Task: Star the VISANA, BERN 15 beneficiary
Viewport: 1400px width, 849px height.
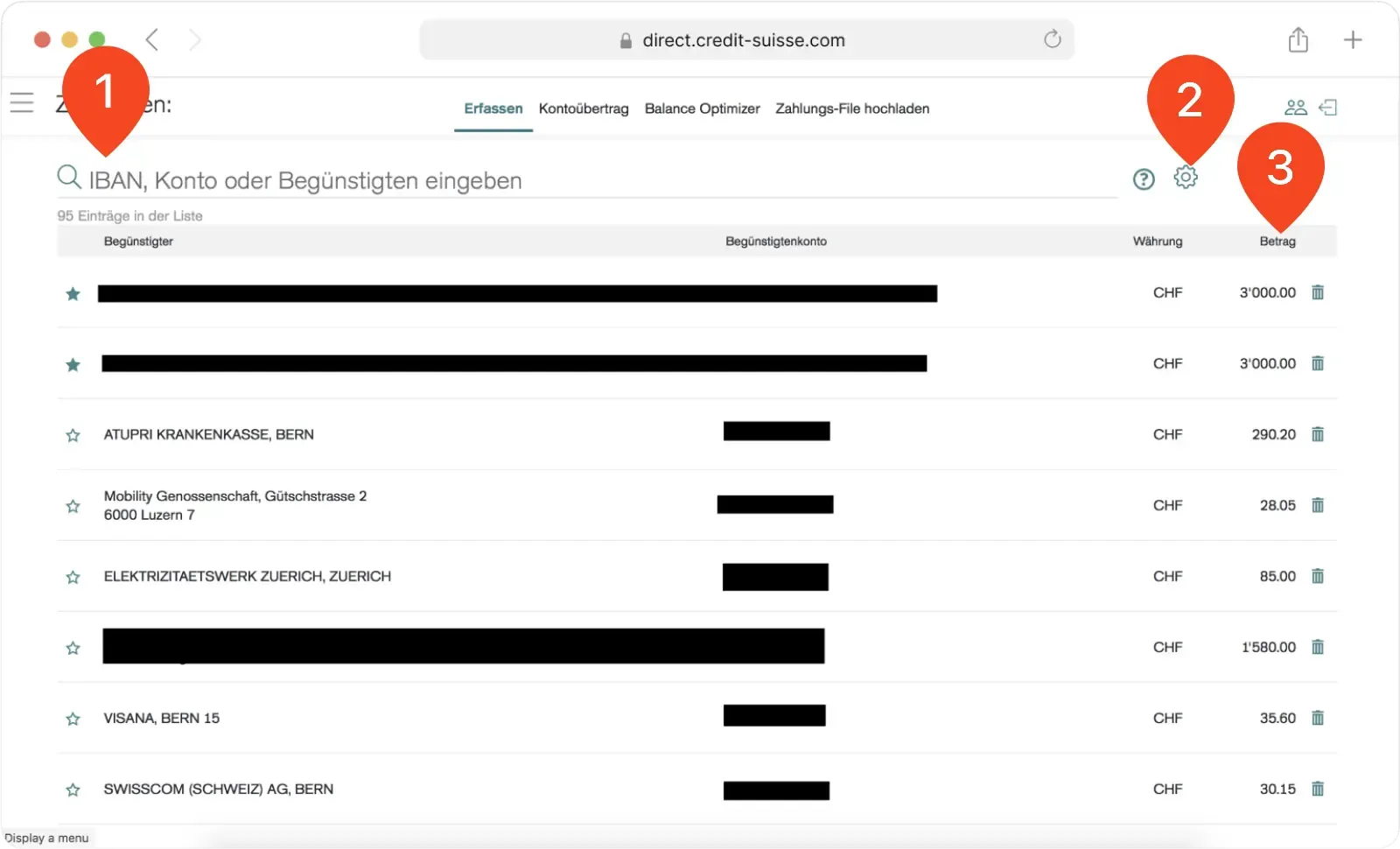Action: tap(73, 719)
